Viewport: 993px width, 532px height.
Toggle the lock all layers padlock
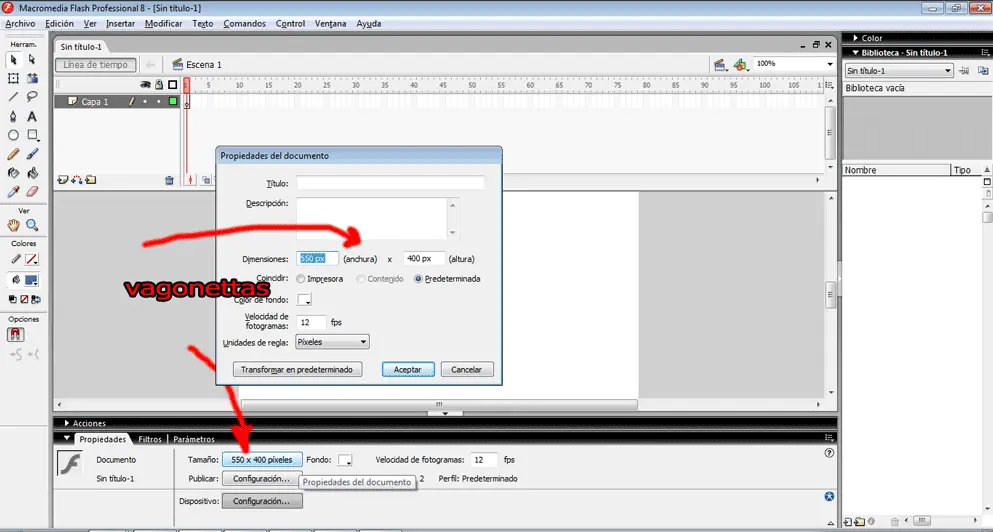click(x=158, y=84)
